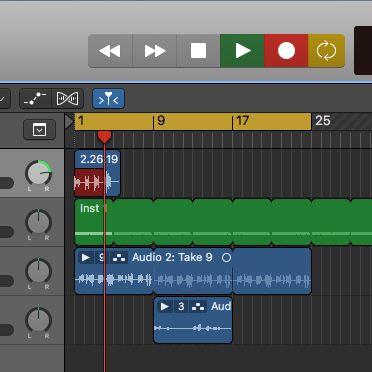Screen dimensions: 372x372
Task: Toggle the Flex waveform icon
Action: click(x=67, y=99)
